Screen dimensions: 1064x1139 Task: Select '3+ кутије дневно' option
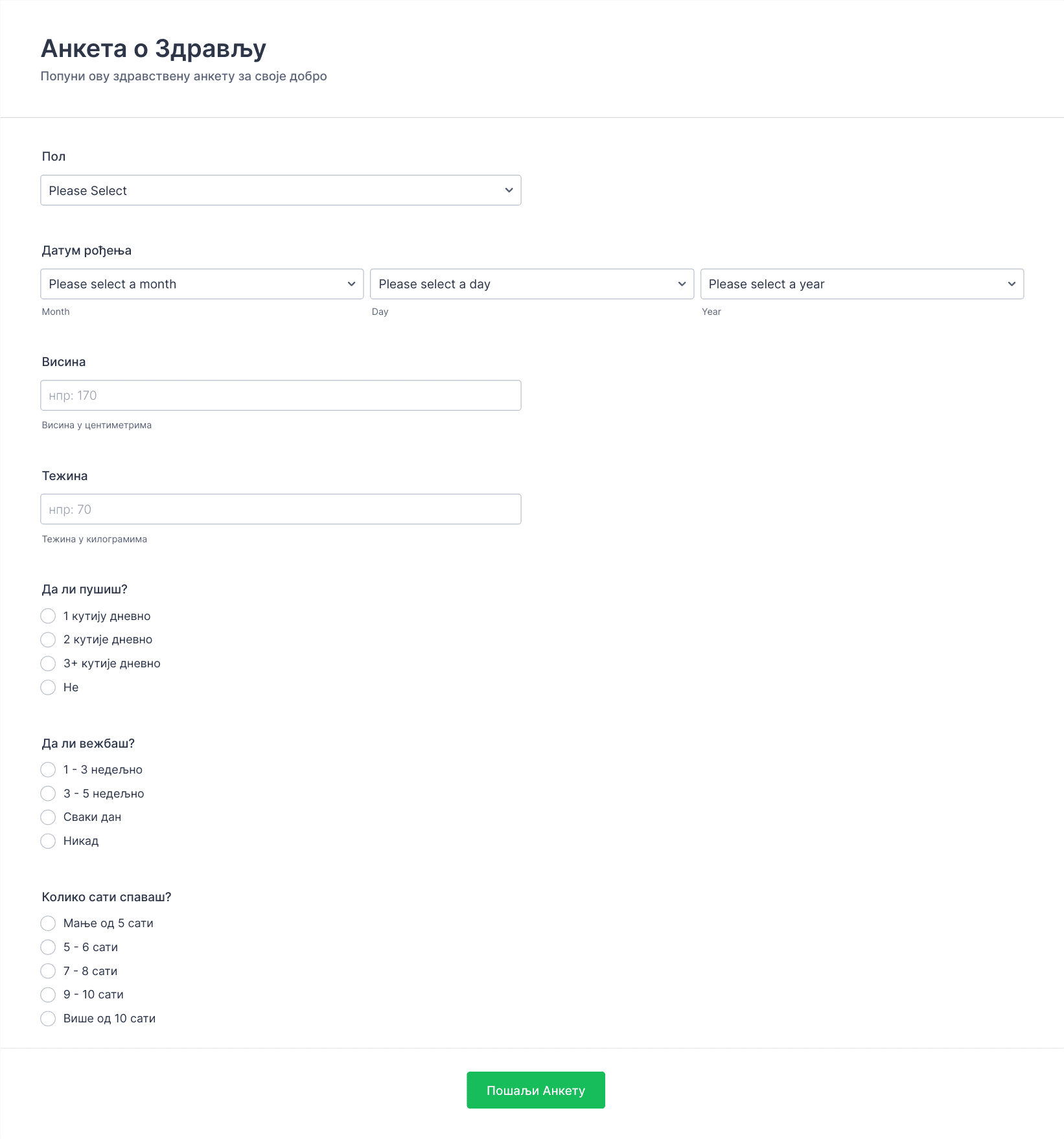pos(48,663)
